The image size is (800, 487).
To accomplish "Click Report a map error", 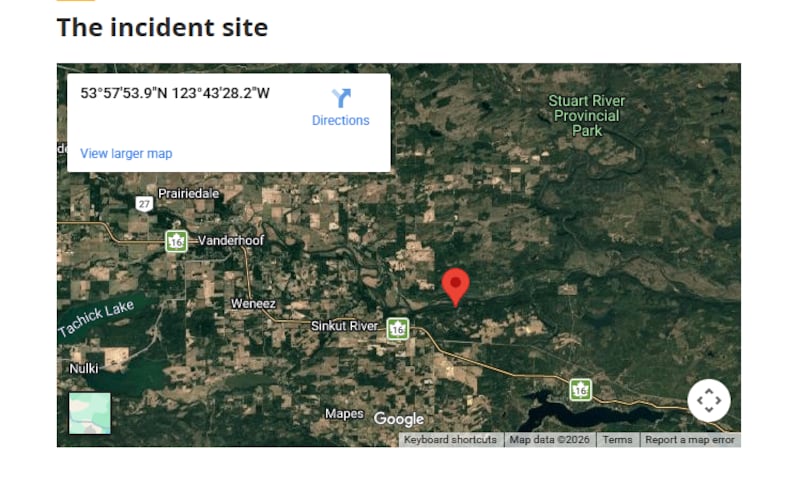I will 690,440.
